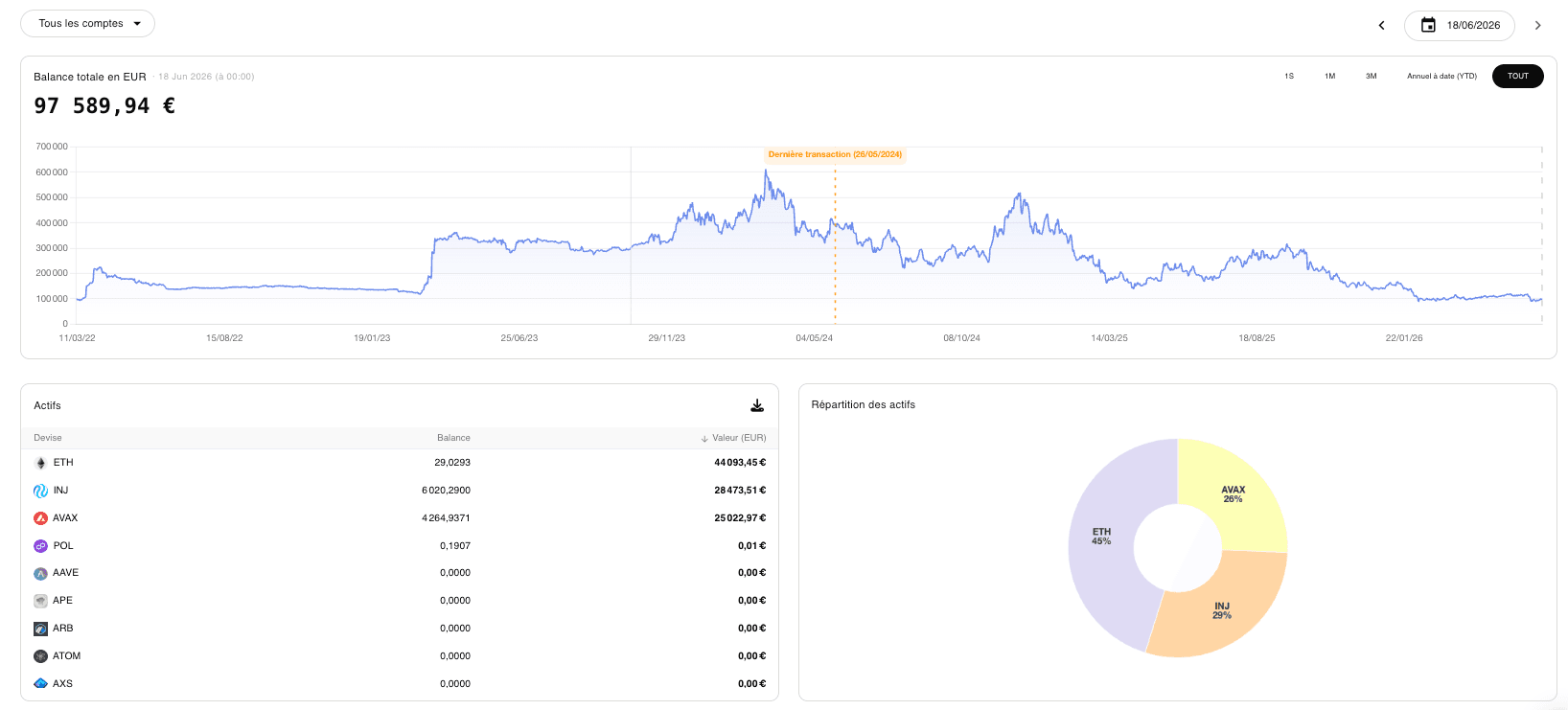This screenshot has height=710, width=1568.
Task: Click the ATOM currency name
Action: [x=67, y=656]
